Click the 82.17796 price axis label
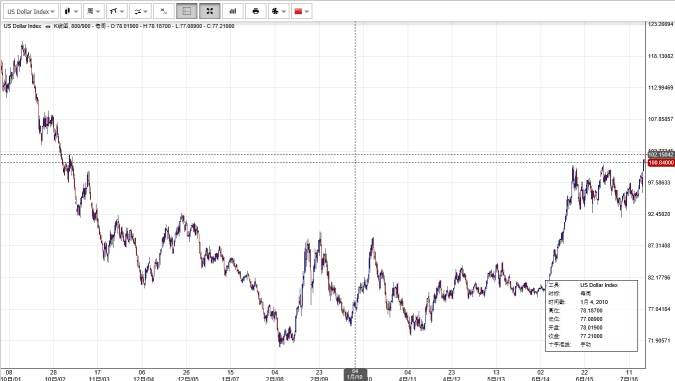The height and width of the screenshot is (381, 675). 659,277
